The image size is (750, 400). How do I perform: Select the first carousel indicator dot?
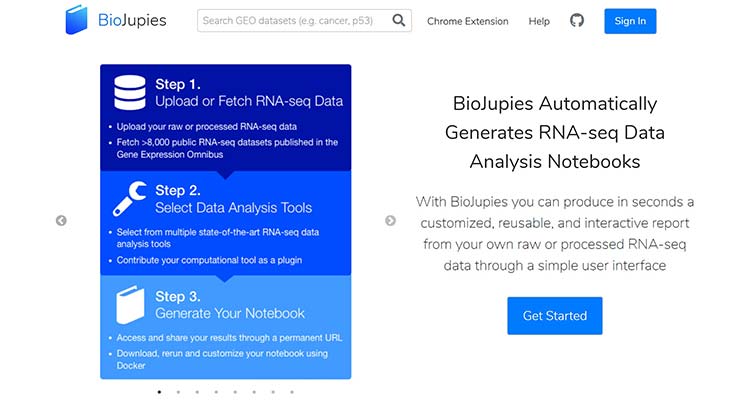pos(159,392)
